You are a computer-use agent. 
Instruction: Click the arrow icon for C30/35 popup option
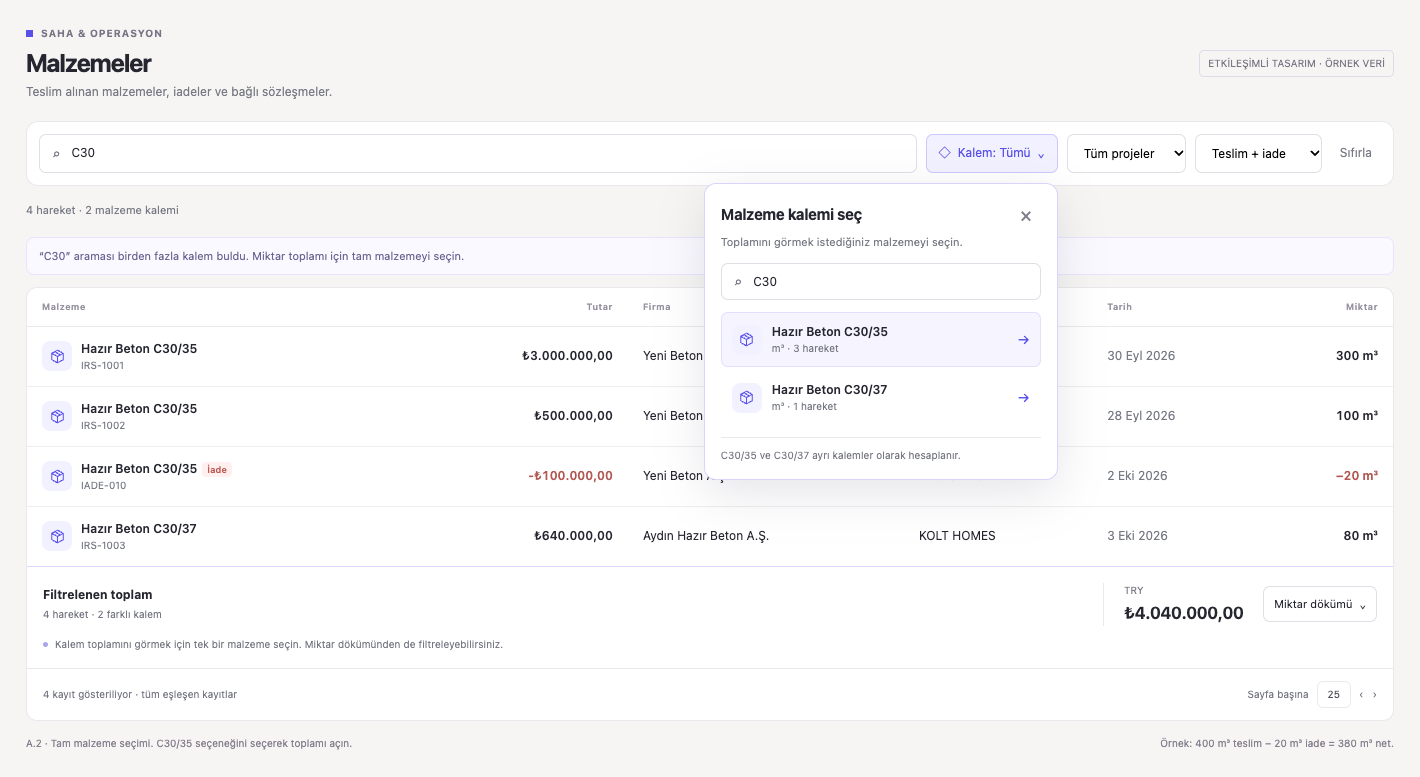coord(1023,340)
